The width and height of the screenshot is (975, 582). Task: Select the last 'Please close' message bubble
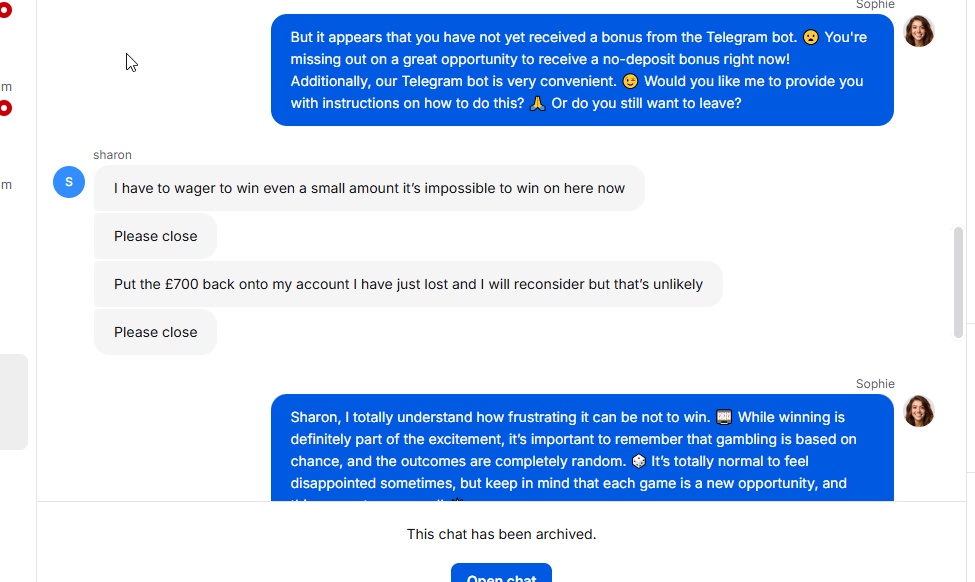tap(155, 332)
